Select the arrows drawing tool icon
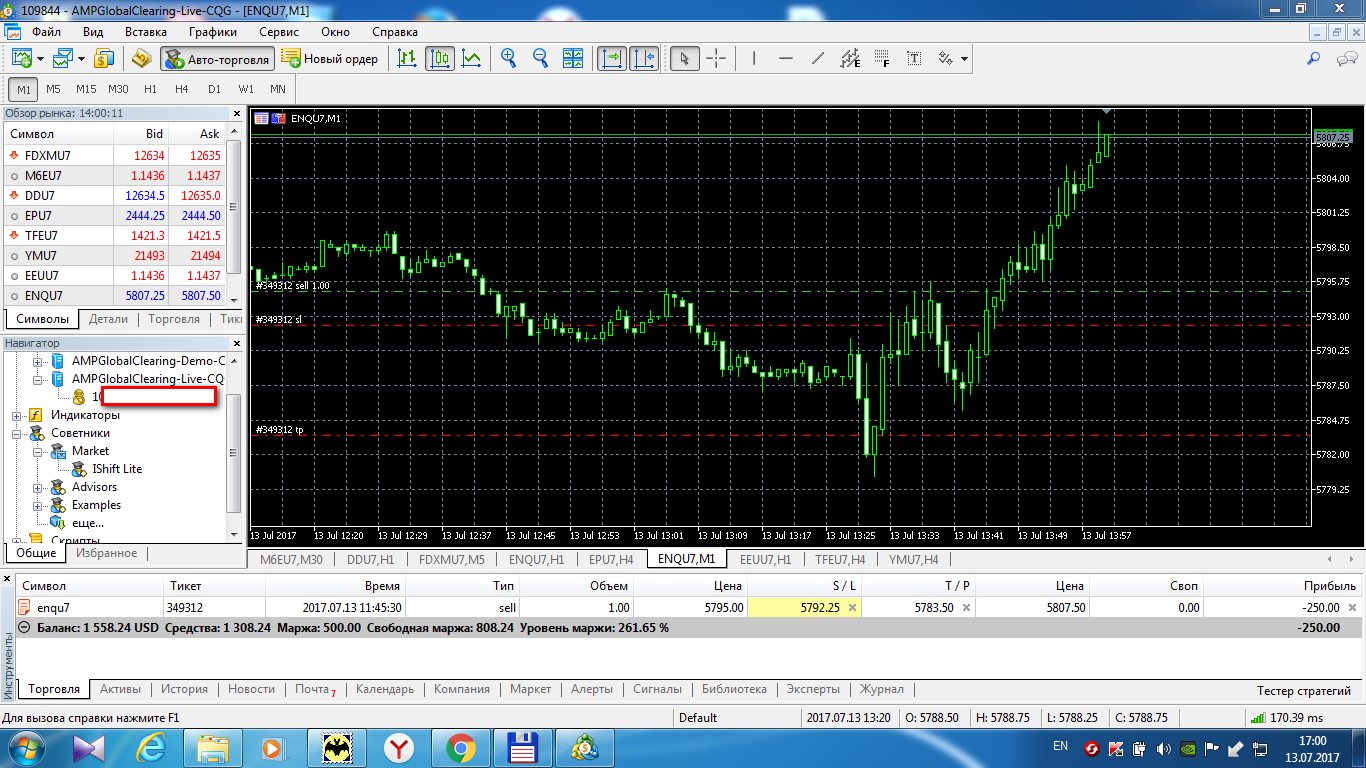 pos(945,58)
